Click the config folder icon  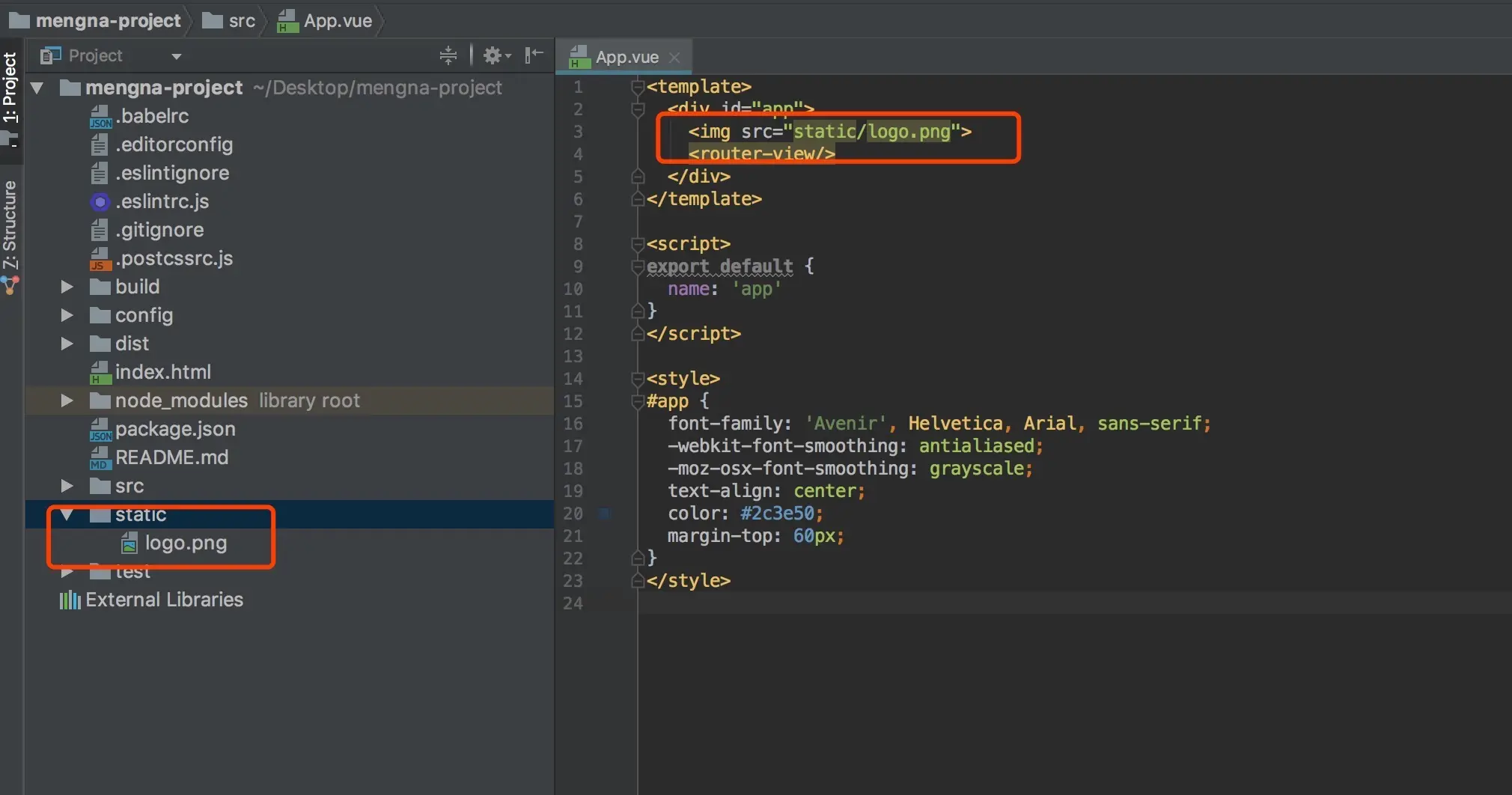point(100,315)
